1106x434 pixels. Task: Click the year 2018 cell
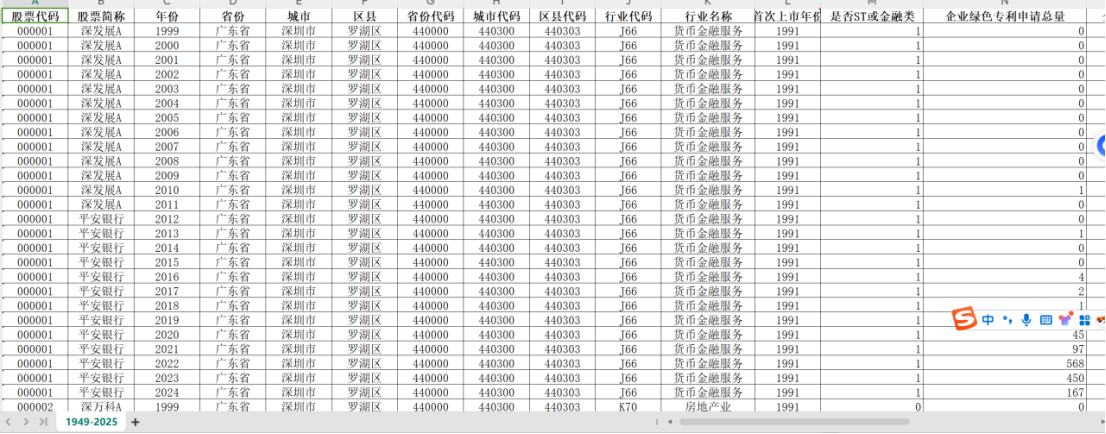click(166, 306)
